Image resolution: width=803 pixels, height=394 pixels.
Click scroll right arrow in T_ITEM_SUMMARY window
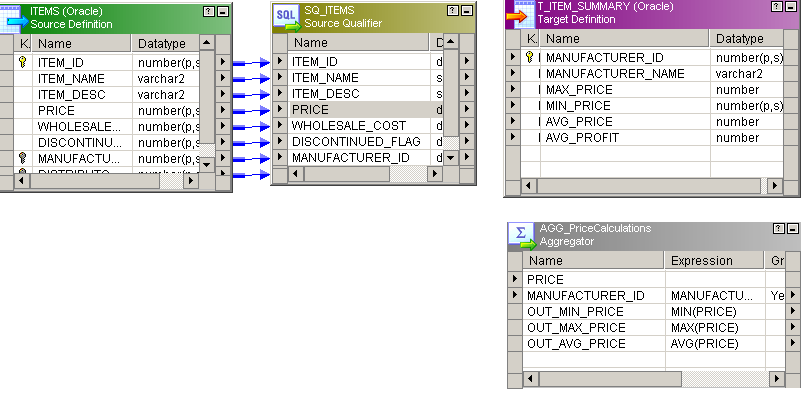775,185
